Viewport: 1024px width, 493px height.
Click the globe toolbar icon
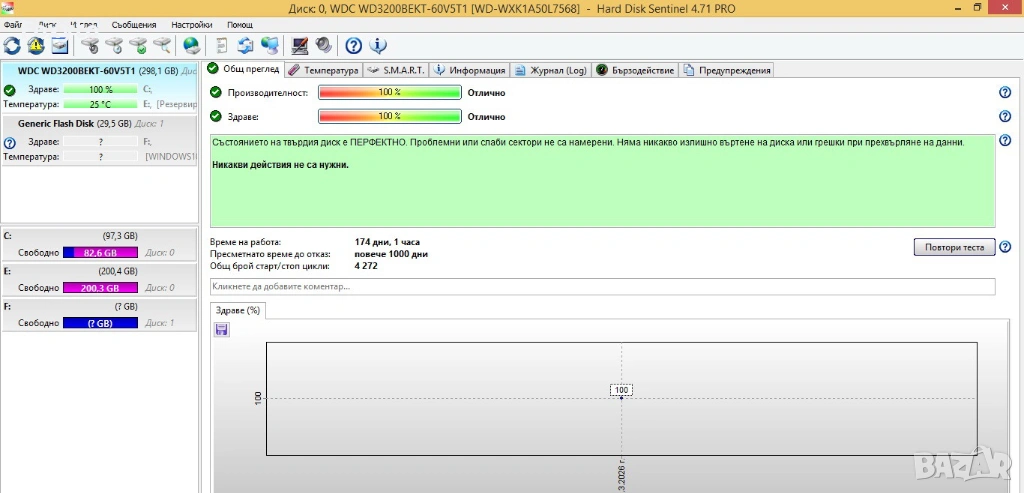[191, 45]
